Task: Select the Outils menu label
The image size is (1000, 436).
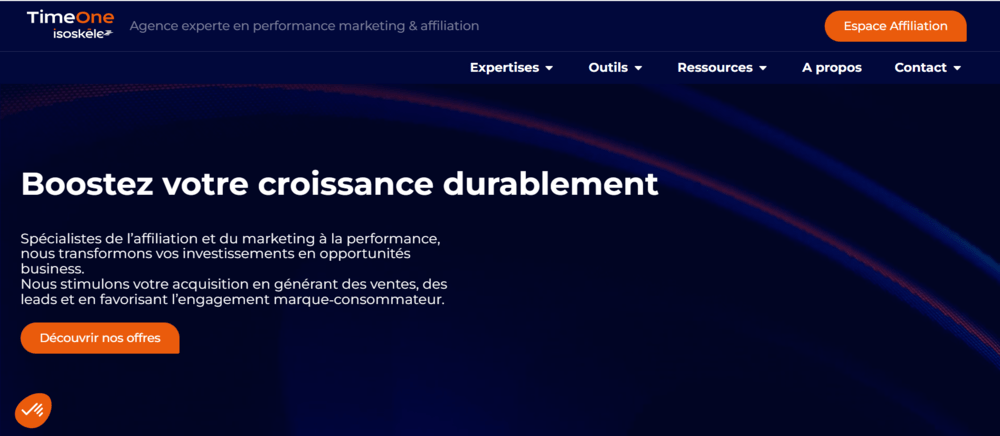Action: click(608, 68)
